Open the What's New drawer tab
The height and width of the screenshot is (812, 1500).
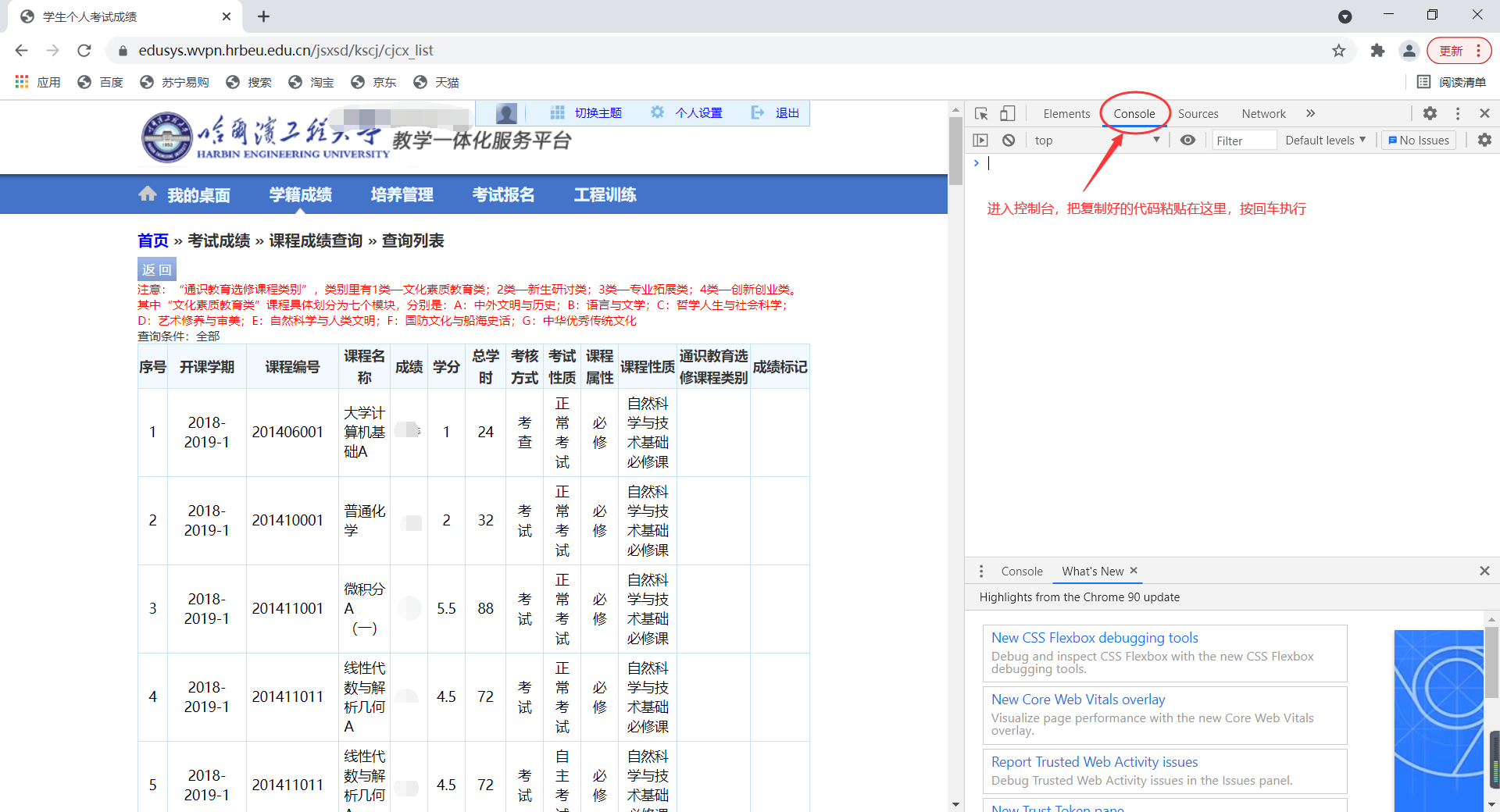coord(1092,571)
